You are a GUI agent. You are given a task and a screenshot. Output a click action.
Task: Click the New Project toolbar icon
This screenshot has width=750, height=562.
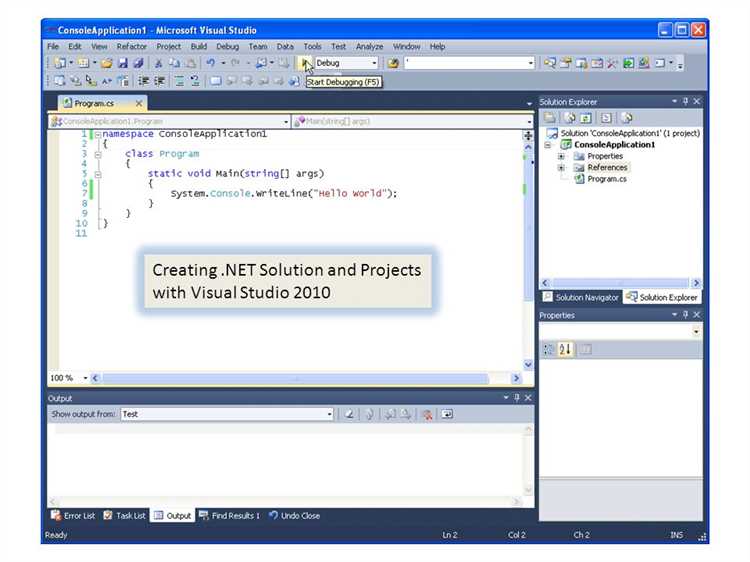pos(60,63)
